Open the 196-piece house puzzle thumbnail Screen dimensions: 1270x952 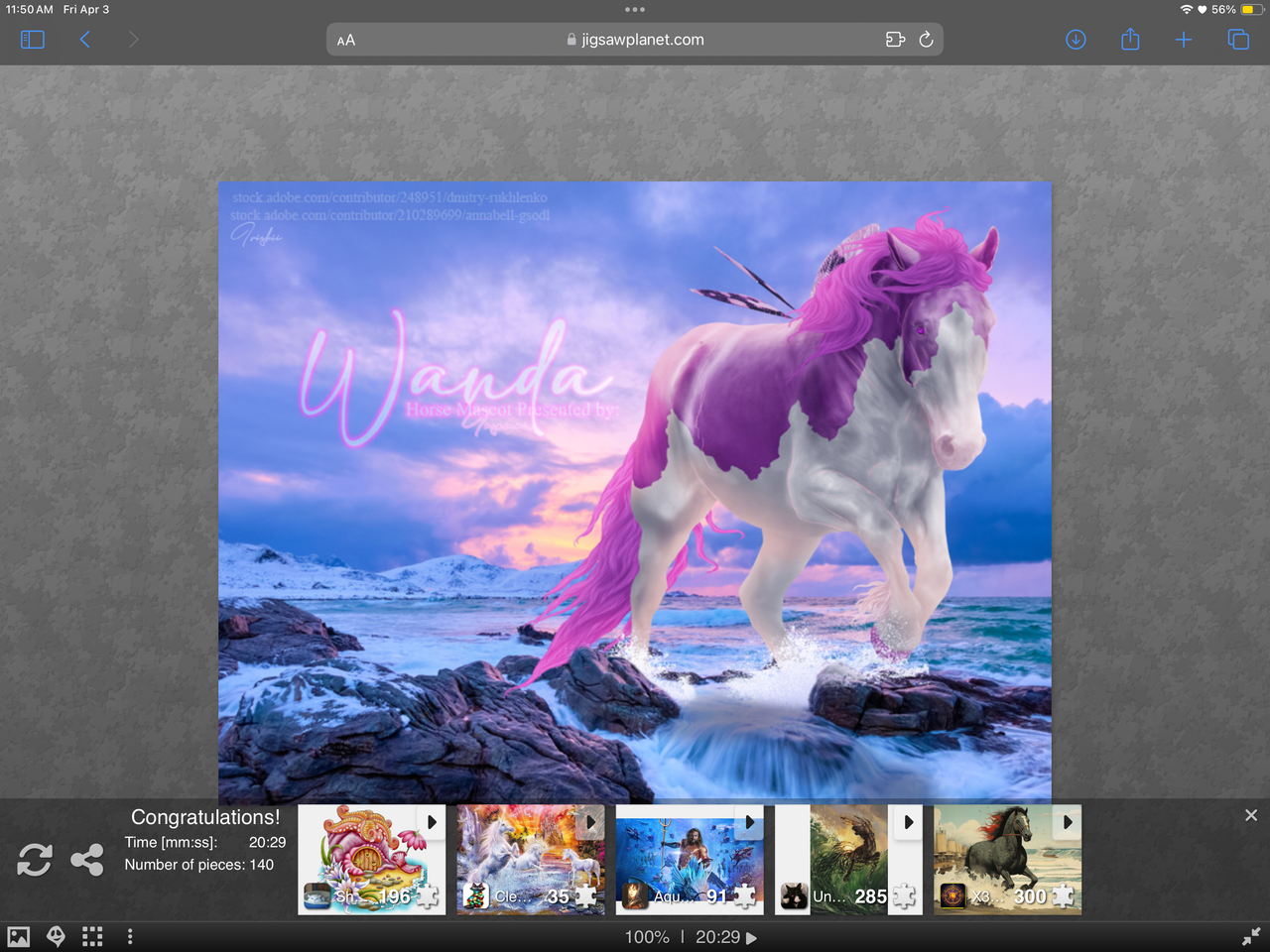tap(372, 859)
